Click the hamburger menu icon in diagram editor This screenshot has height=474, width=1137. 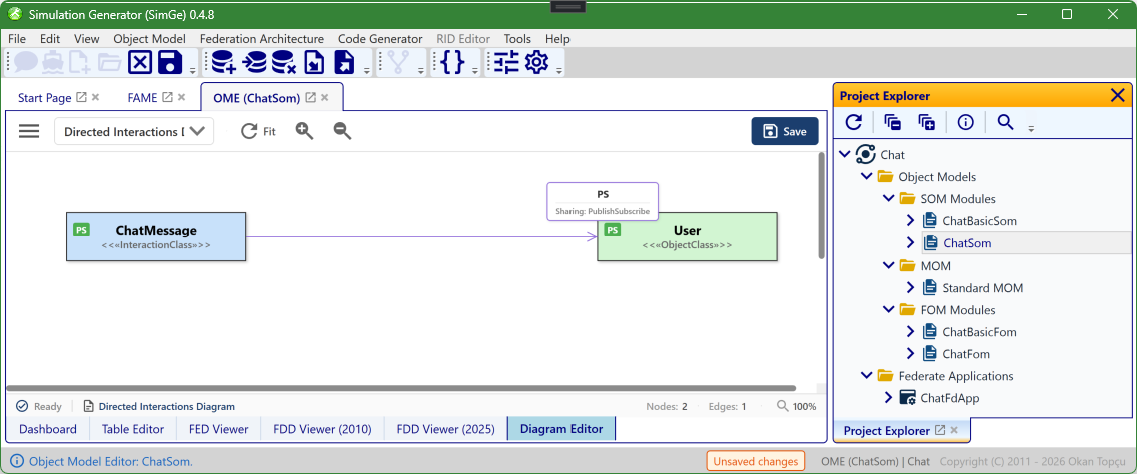(x=29, y=131)
